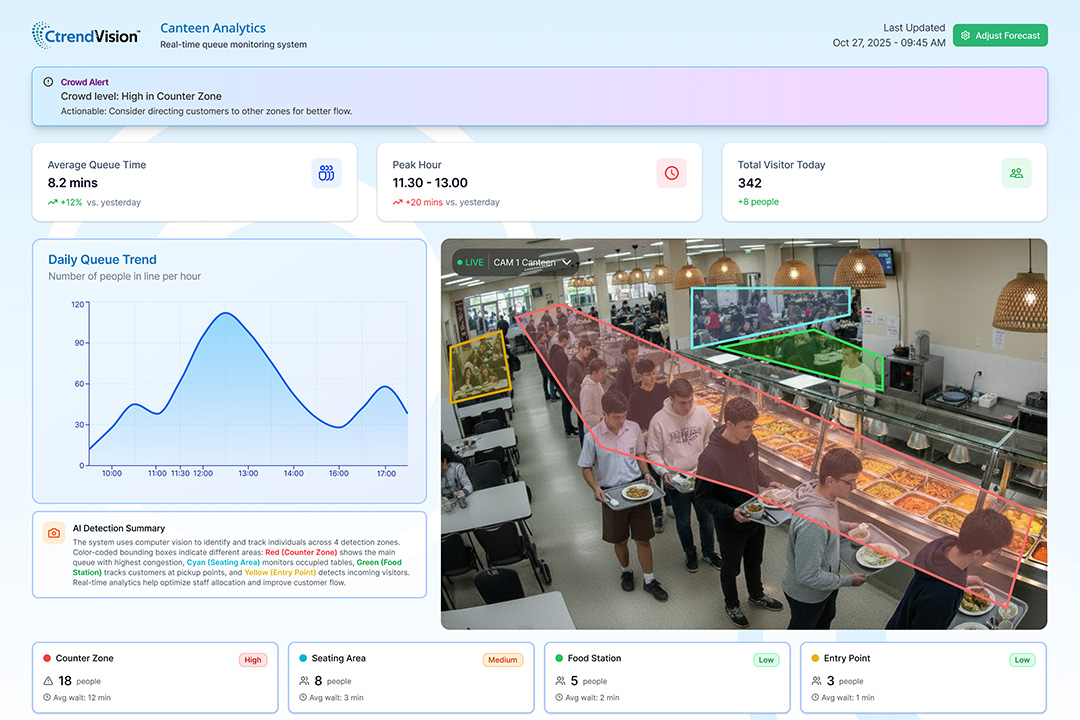1080x720 pixels.
Task: Click the people icon in Seating Area card
Action: (303, 681)
